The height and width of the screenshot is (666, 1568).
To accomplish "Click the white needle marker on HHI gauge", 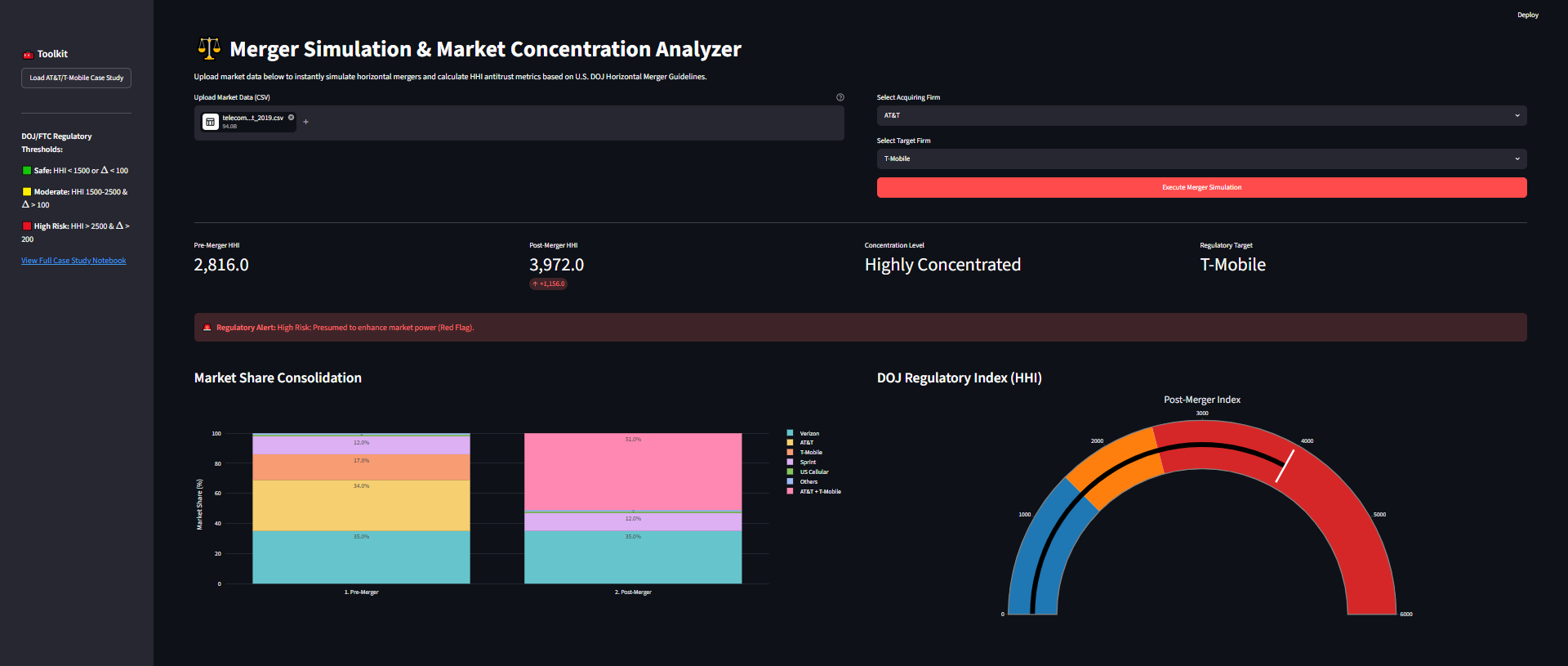I will (x=1285, y=466).
